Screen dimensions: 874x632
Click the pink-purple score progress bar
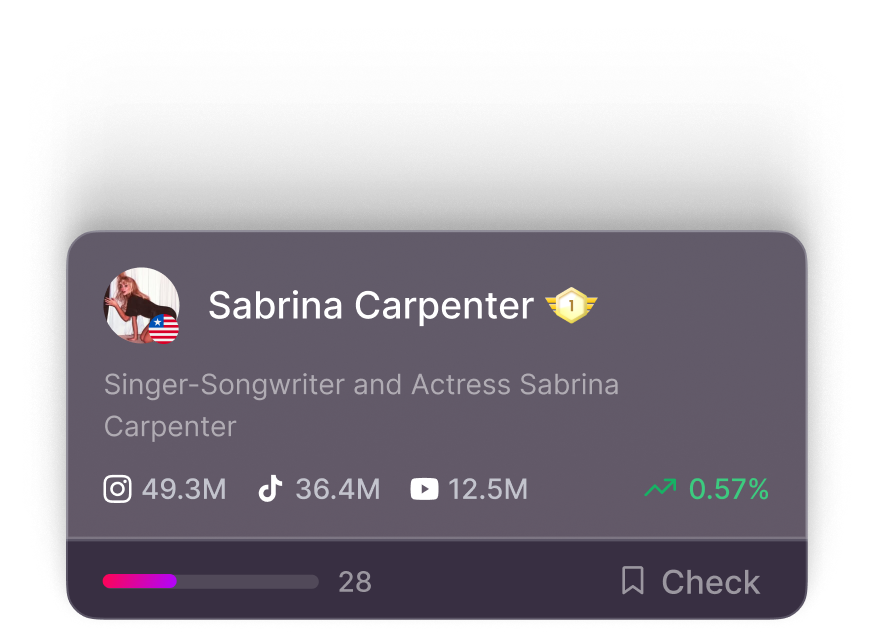pos(140,581)
